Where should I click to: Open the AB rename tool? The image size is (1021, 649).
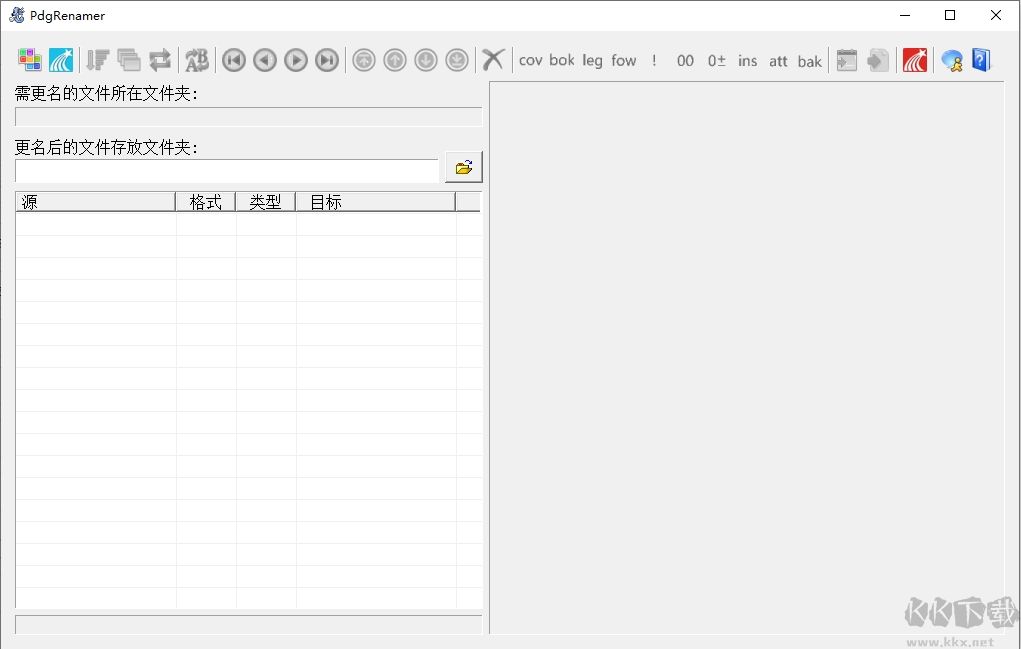pyautogui.click(x=196, y=60)
